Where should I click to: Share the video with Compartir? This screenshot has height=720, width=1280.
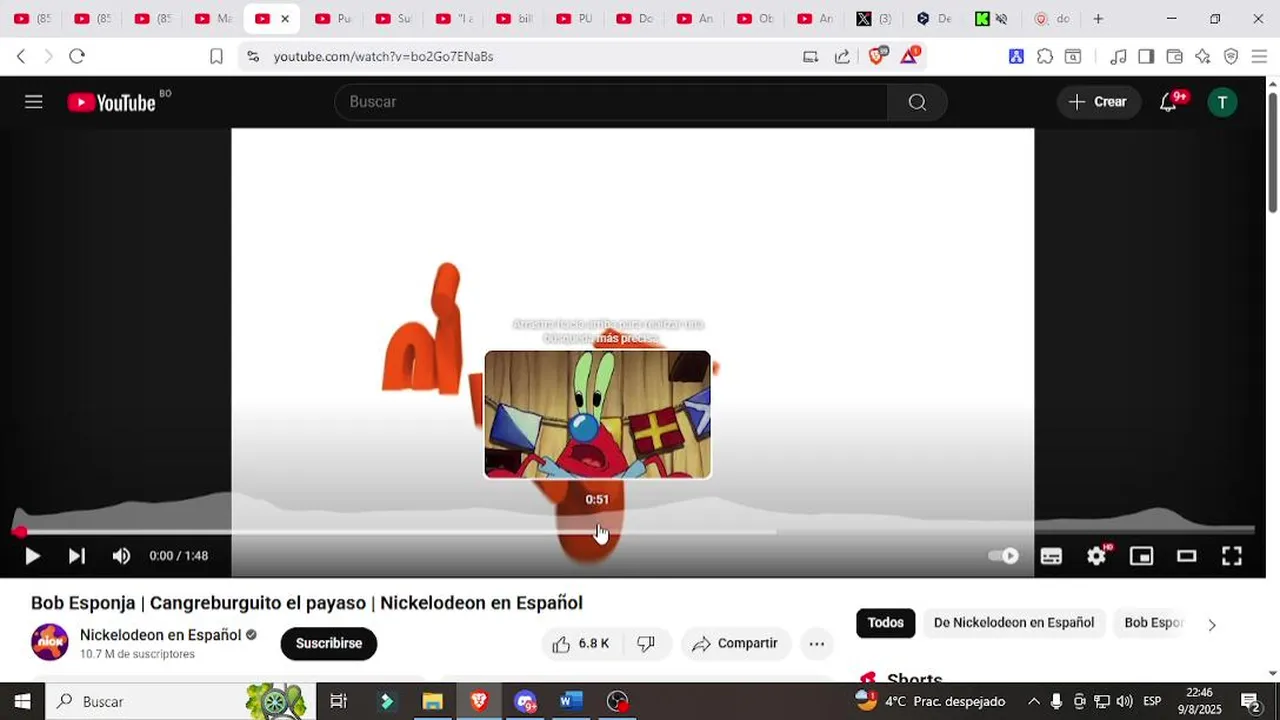click(736, 644)
